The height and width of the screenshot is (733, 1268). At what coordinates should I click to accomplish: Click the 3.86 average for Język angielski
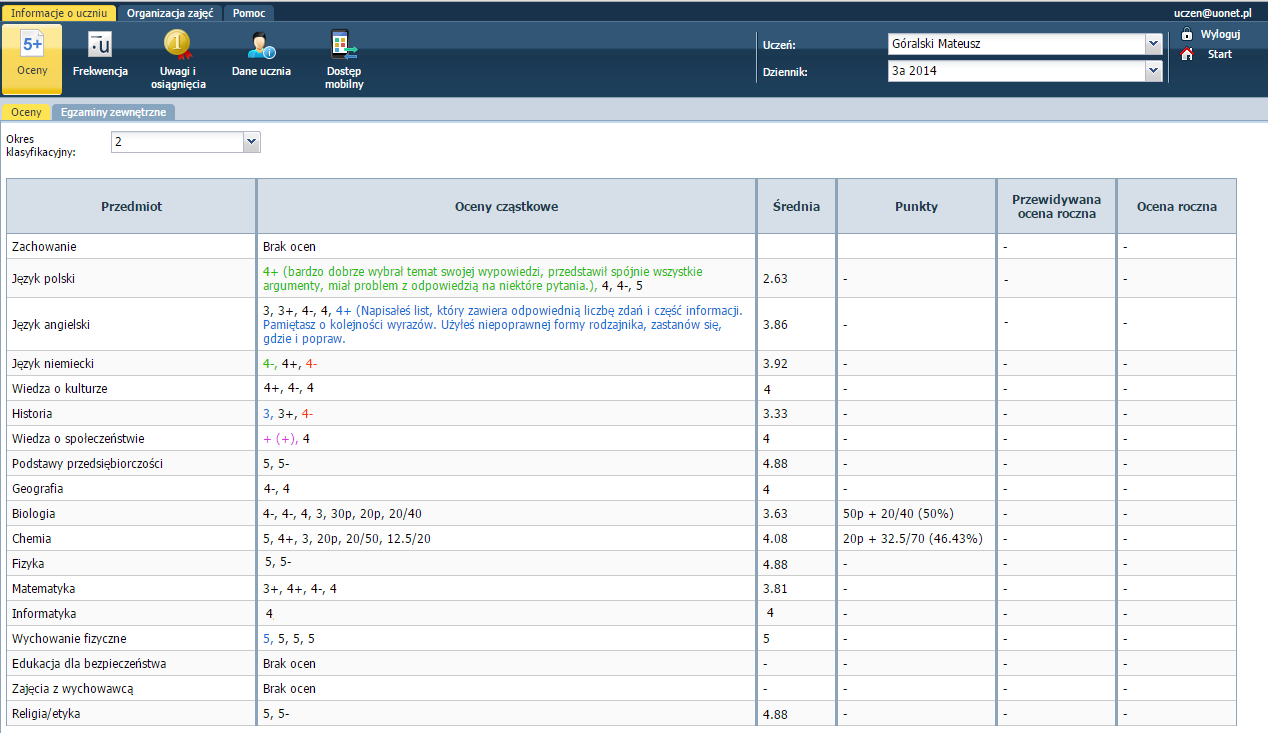[775, 325]
